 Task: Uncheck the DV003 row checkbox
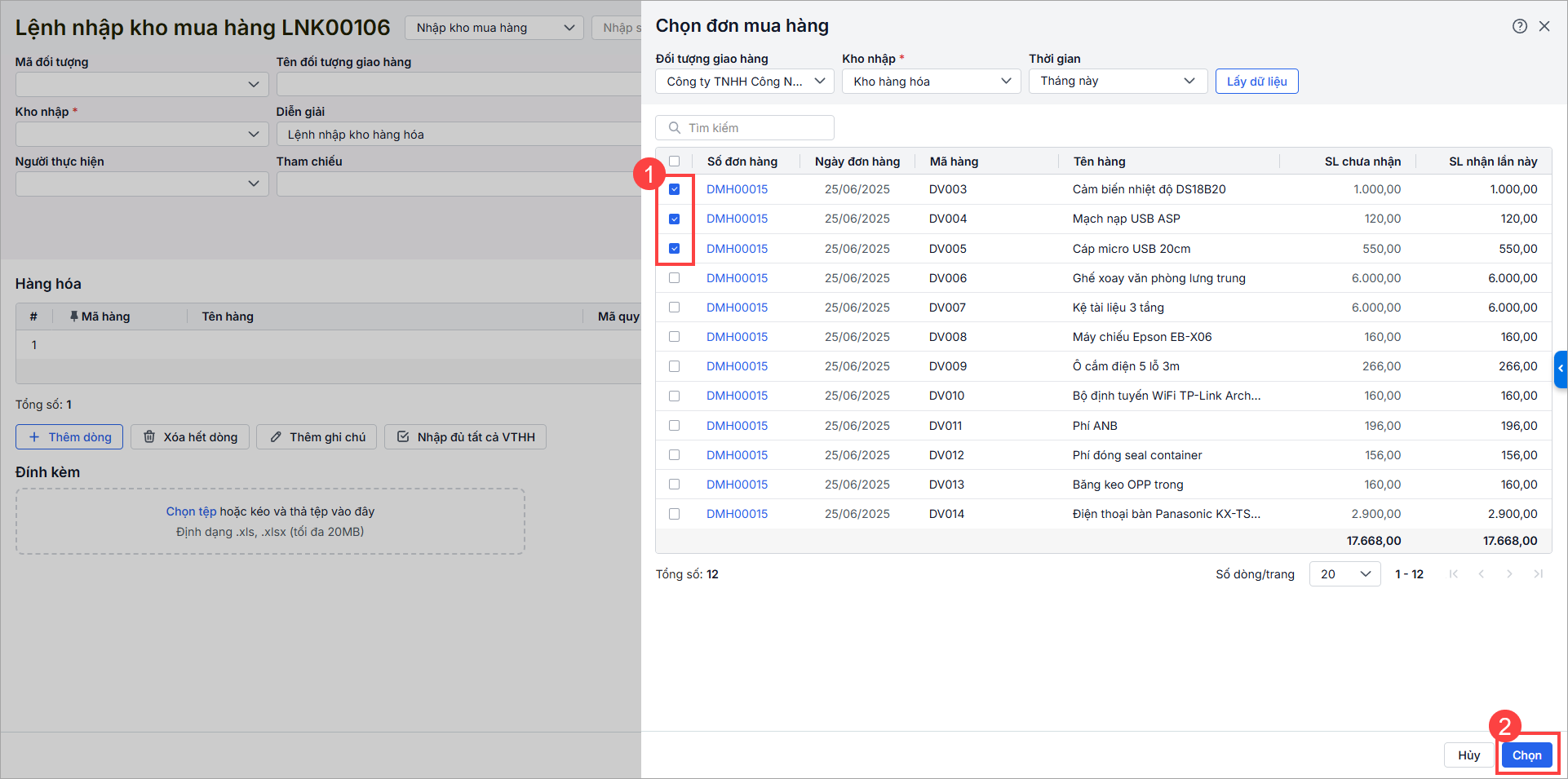point(674,189)
